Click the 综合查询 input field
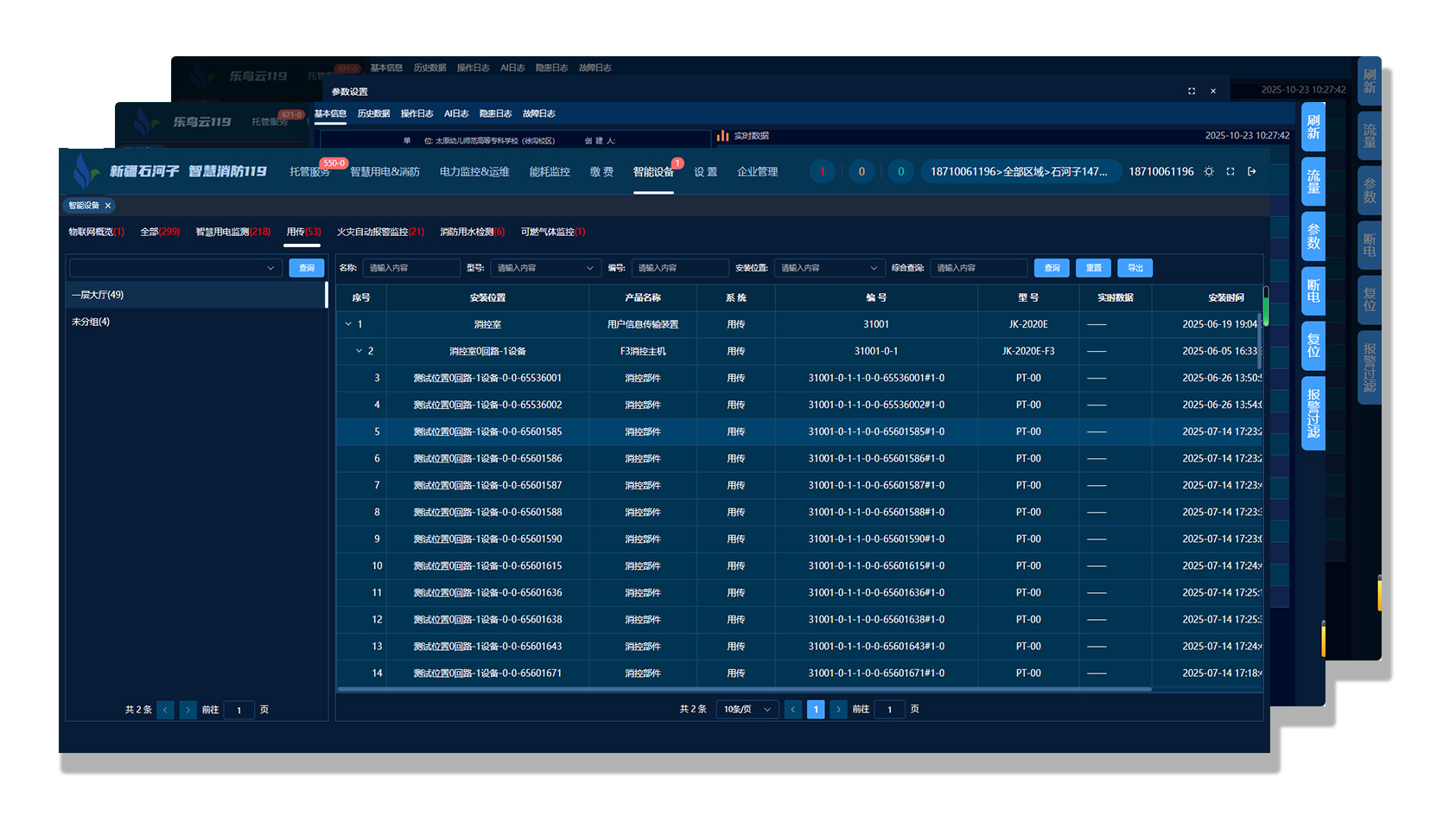The height and width of the screenshot is (817, 1456). 978,268
